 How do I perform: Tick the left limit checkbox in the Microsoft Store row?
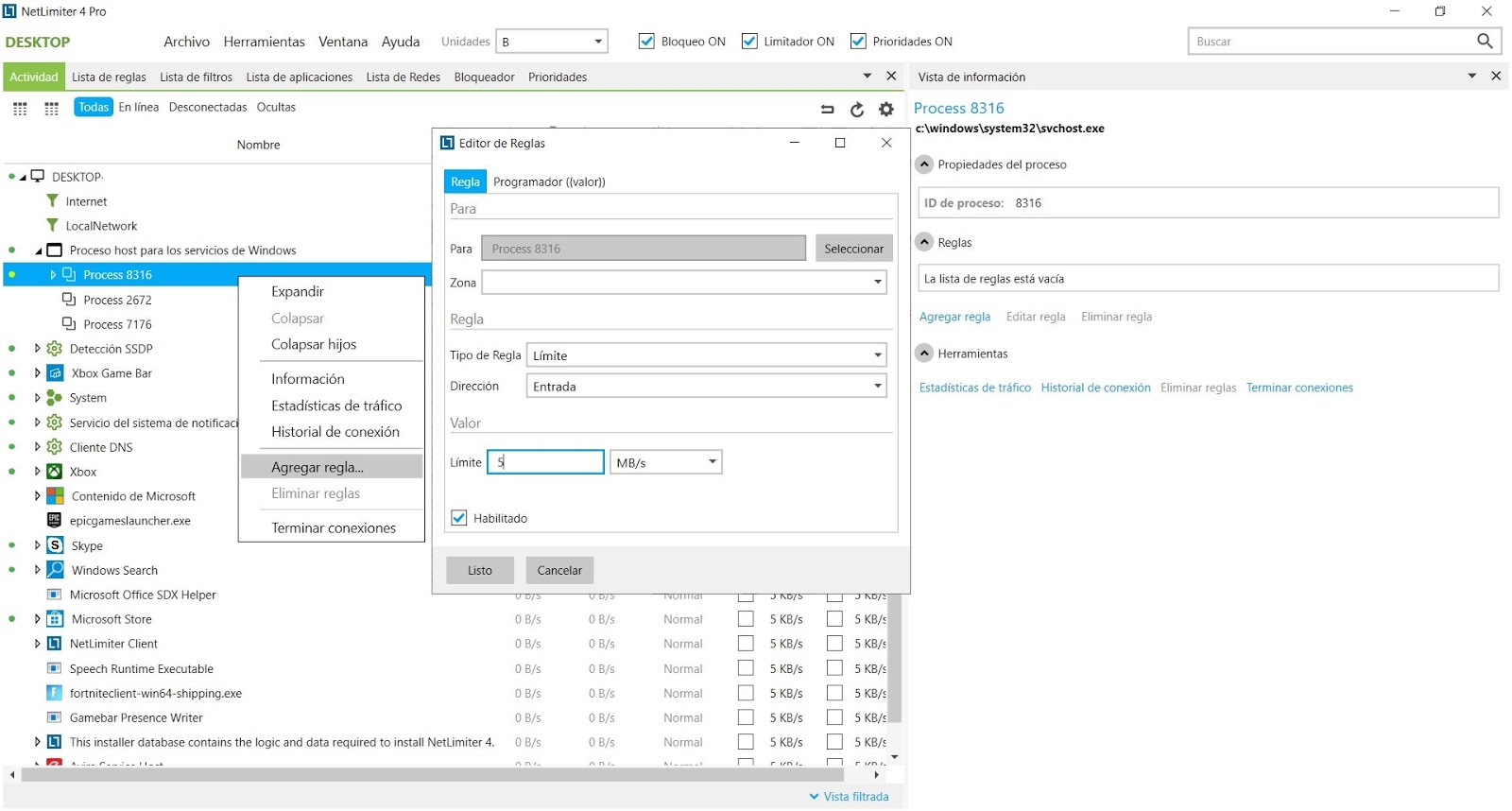point(746,619)
